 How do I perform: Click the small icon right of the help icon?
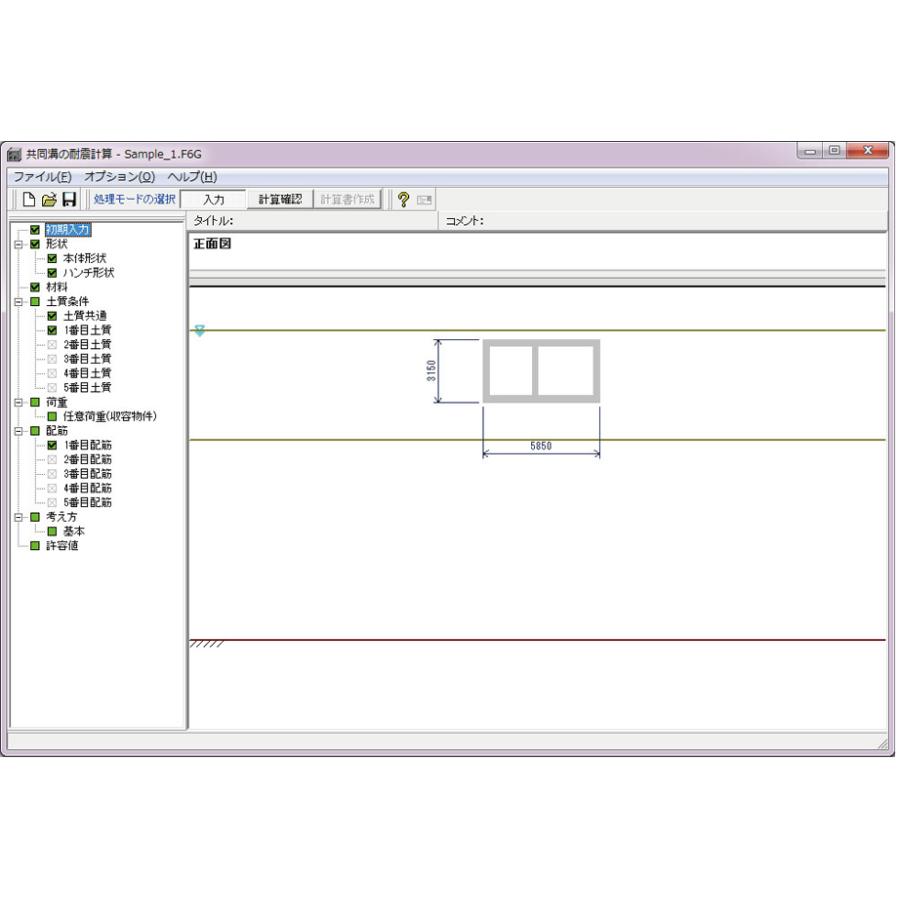point(424,200)
